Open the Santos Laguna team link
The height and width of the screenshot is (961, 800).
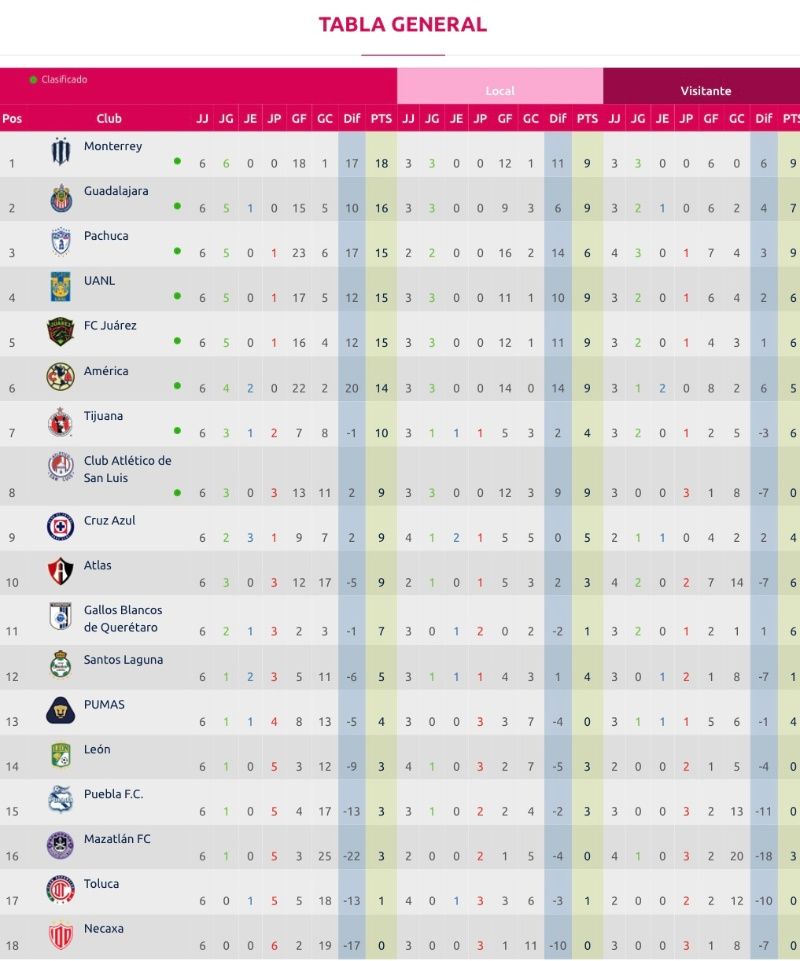tap(123, 660)
